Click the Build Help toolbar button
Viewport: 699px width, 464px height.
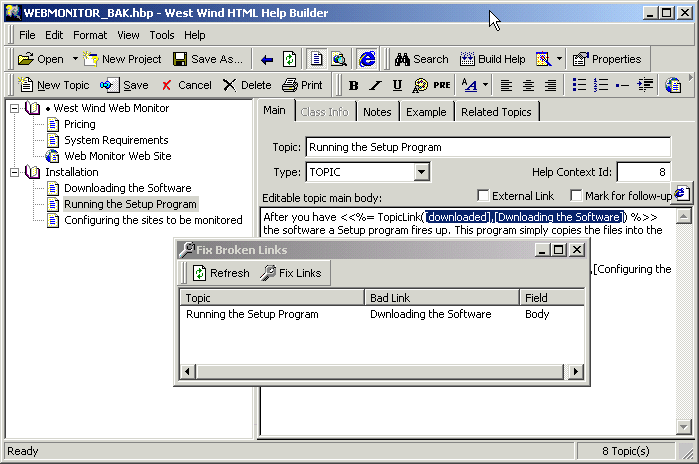click(x=493, y=59)
